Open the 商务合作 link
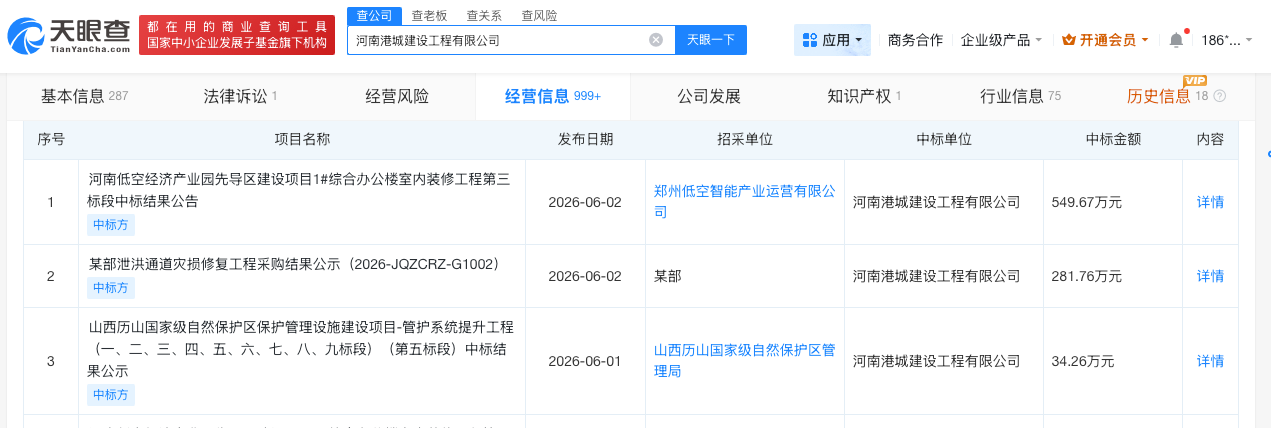This screenshot has width=1271, height=428. [915, 40]
